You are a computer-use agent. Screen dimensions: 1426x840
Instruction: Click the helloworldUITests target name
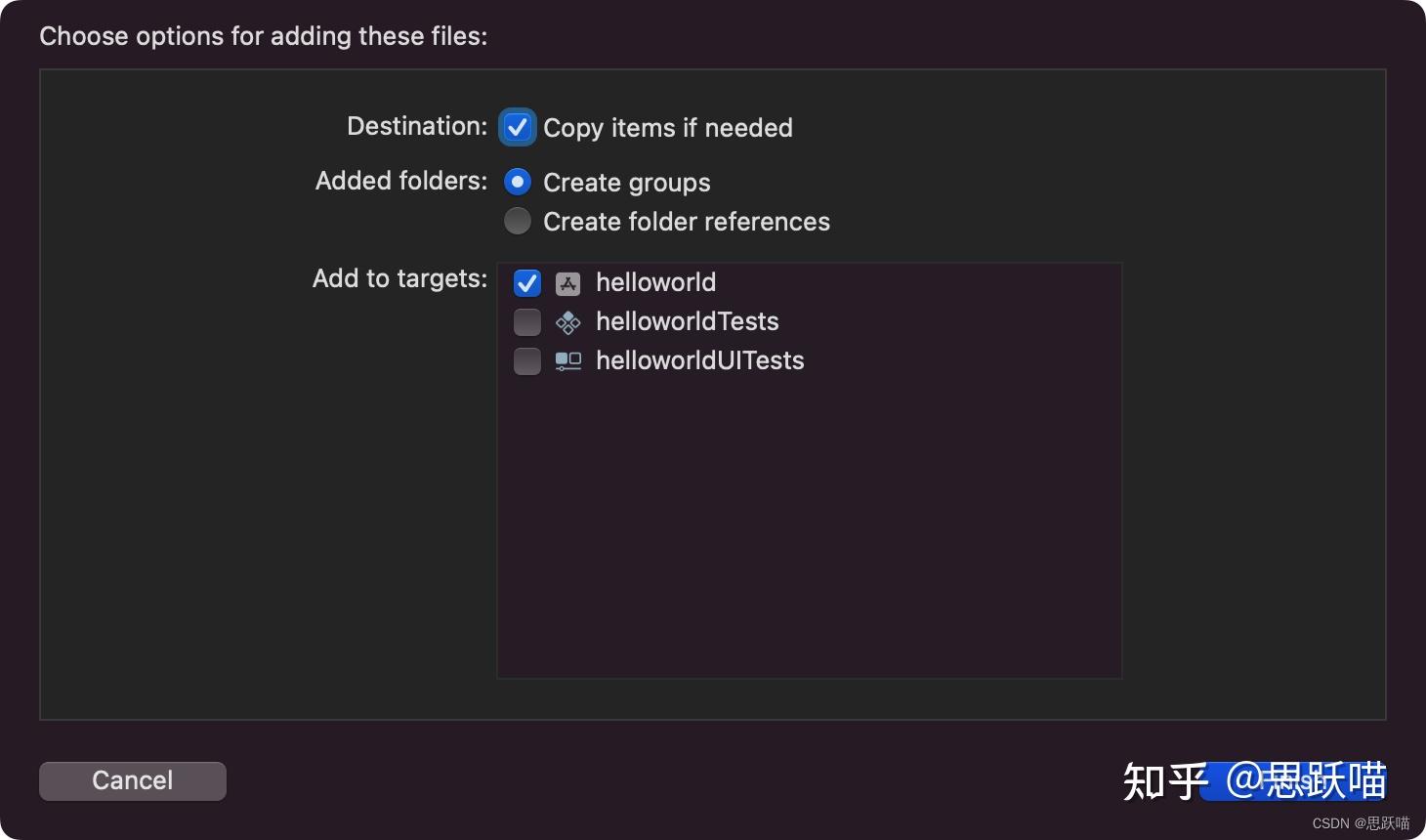point(700,360)
